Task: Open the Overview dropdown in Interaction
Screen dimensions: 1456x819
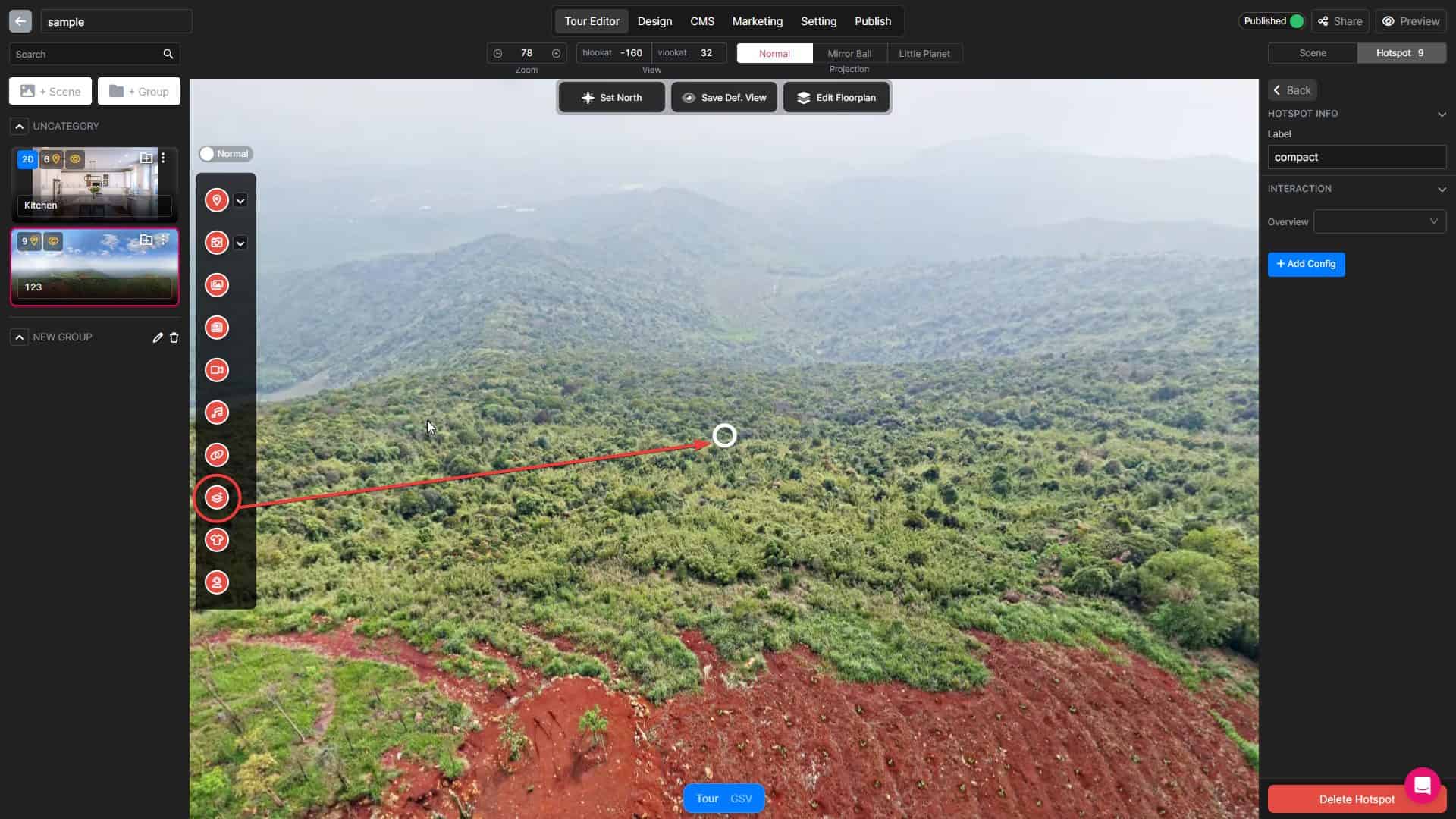Action: point(1379,221)
